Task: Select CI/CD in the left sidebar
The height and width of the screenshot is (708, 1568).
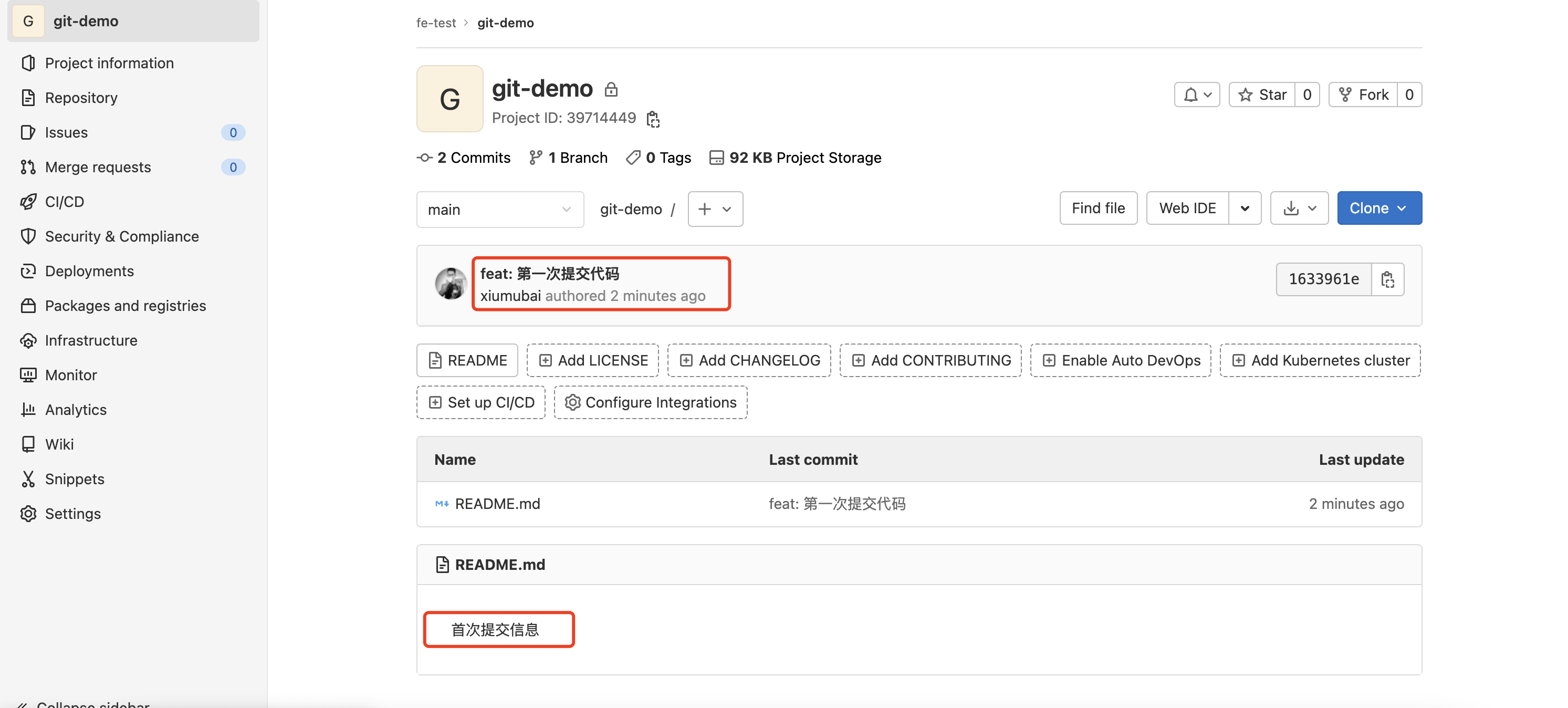Action: pos(64,202)
